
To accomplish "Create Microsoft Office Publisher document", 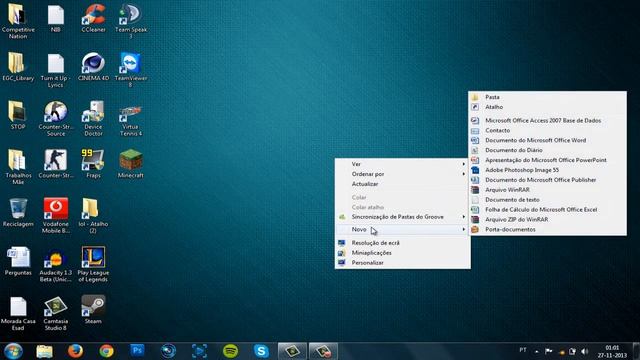I will tap(547, 180).
